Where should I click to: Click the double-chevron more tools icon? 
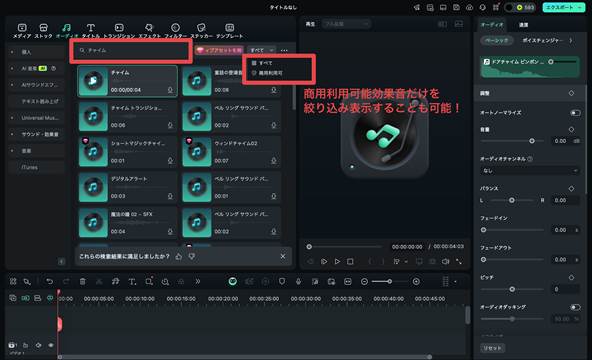(197, 282)
